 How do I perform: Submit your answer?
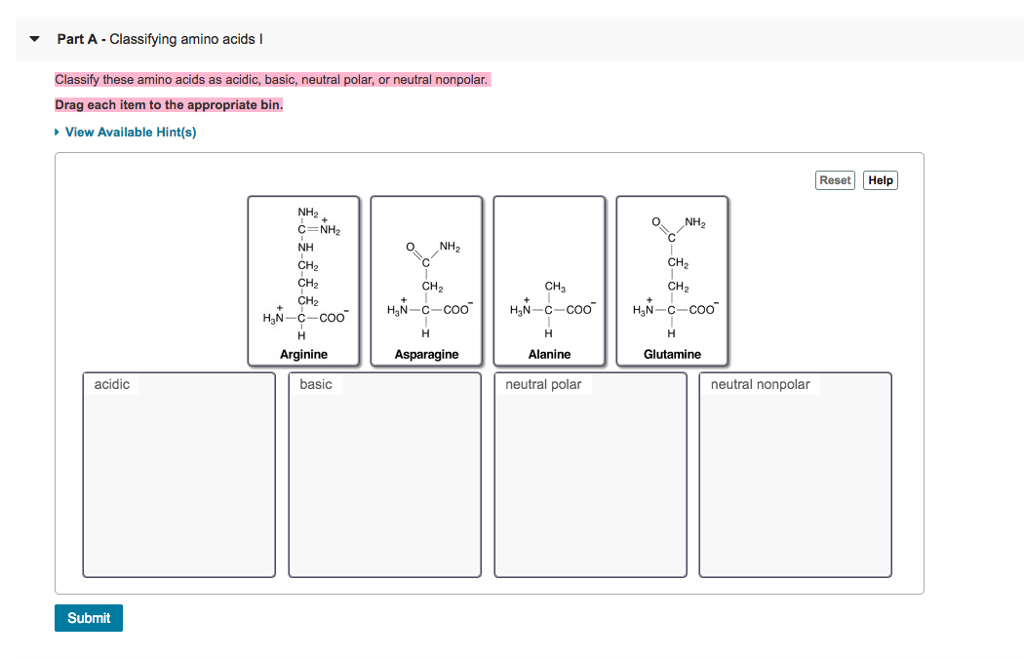click(88, 617)
